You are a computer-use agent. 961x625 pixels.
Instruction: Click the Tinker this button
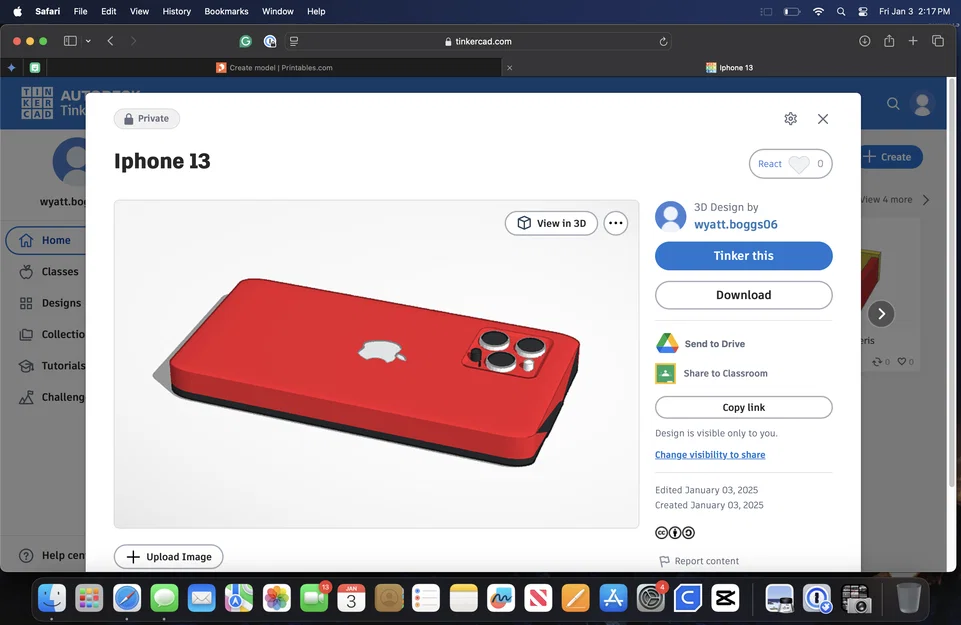[x=743, y=256]
